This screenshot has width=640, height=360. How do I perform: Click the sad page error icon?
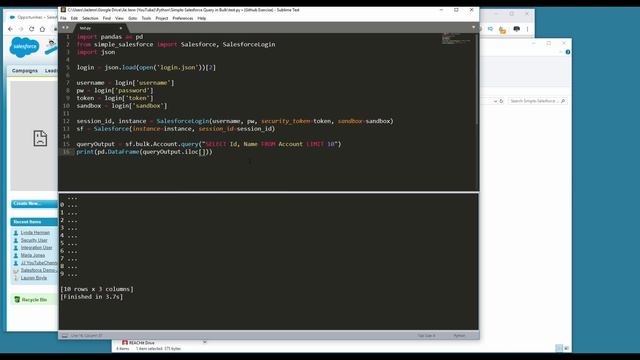(40, 138)
